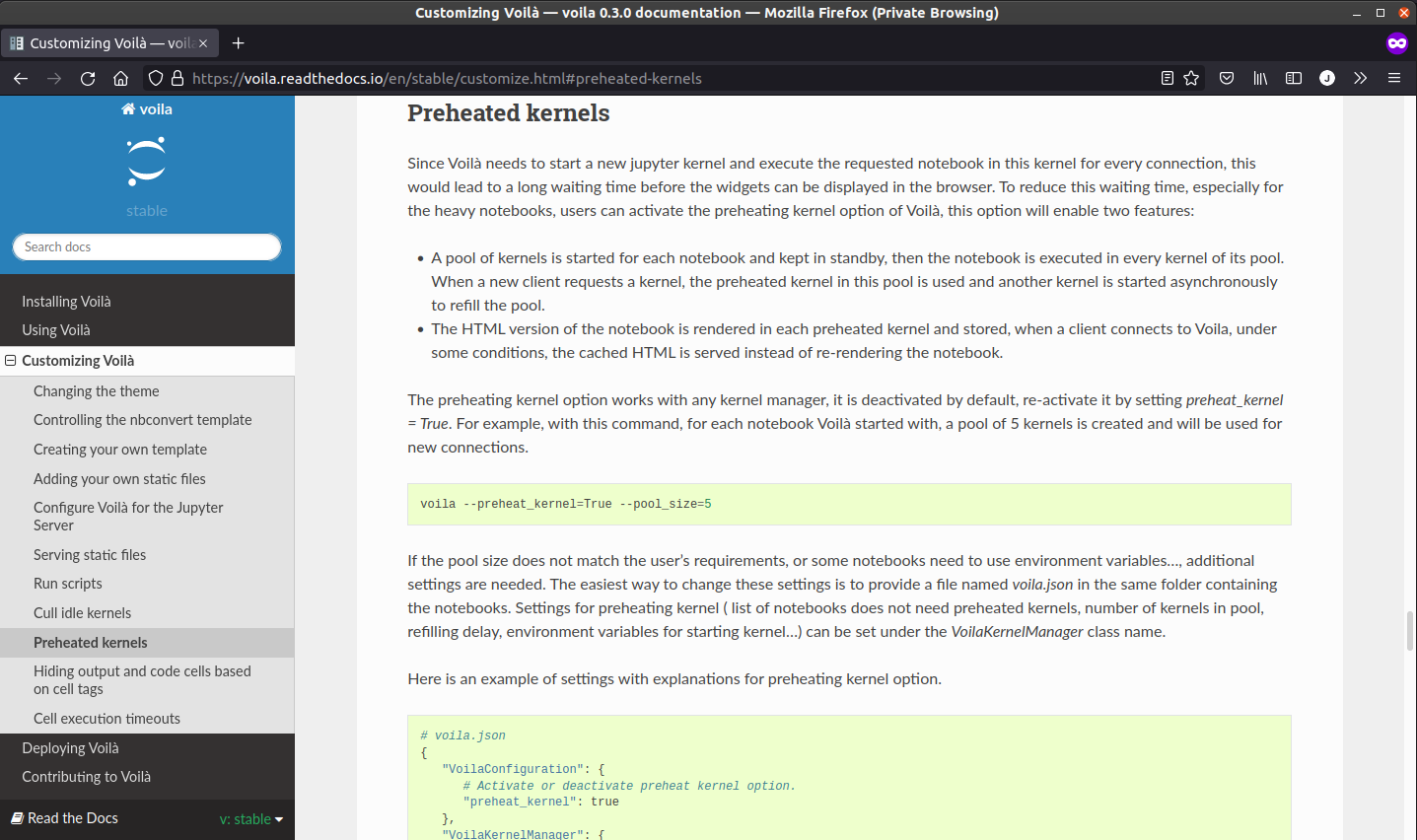Switch to the Customizing Voilà browser tab
The image size is (1417, 840).
108,42
